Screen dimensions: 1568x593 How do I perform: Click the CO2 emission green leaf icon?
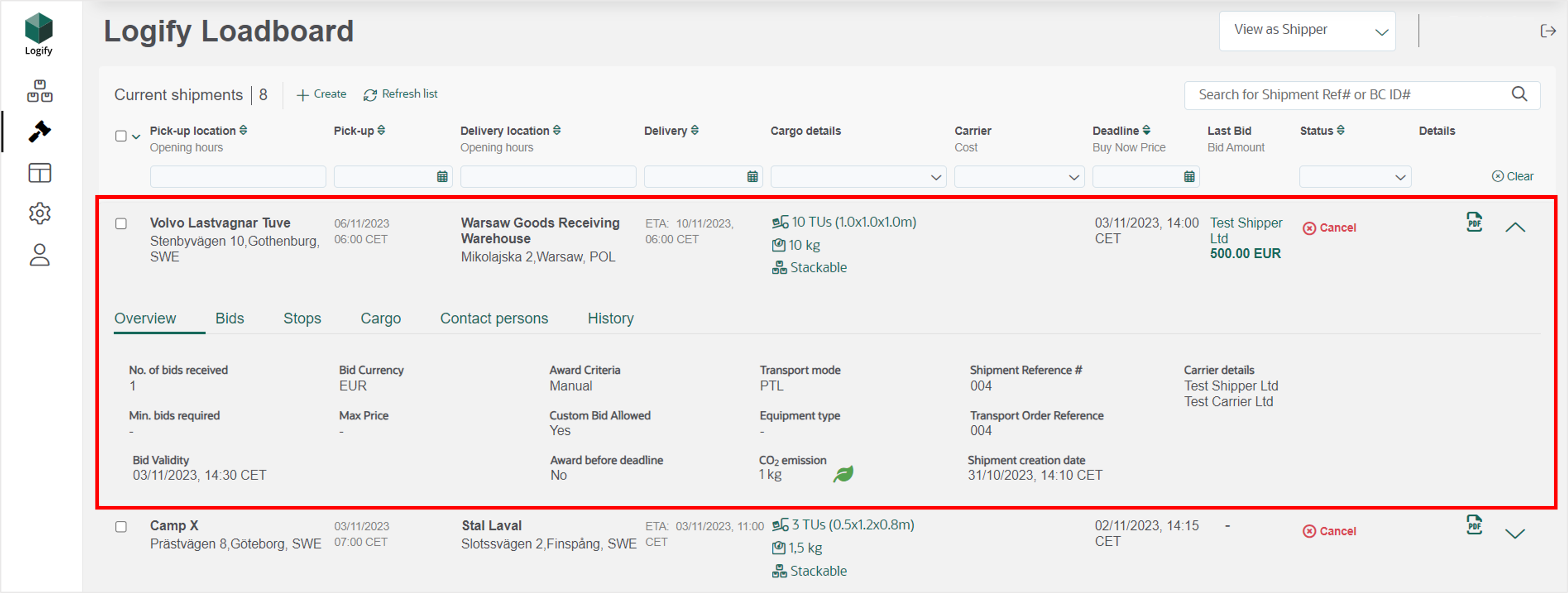pos(843,474)
